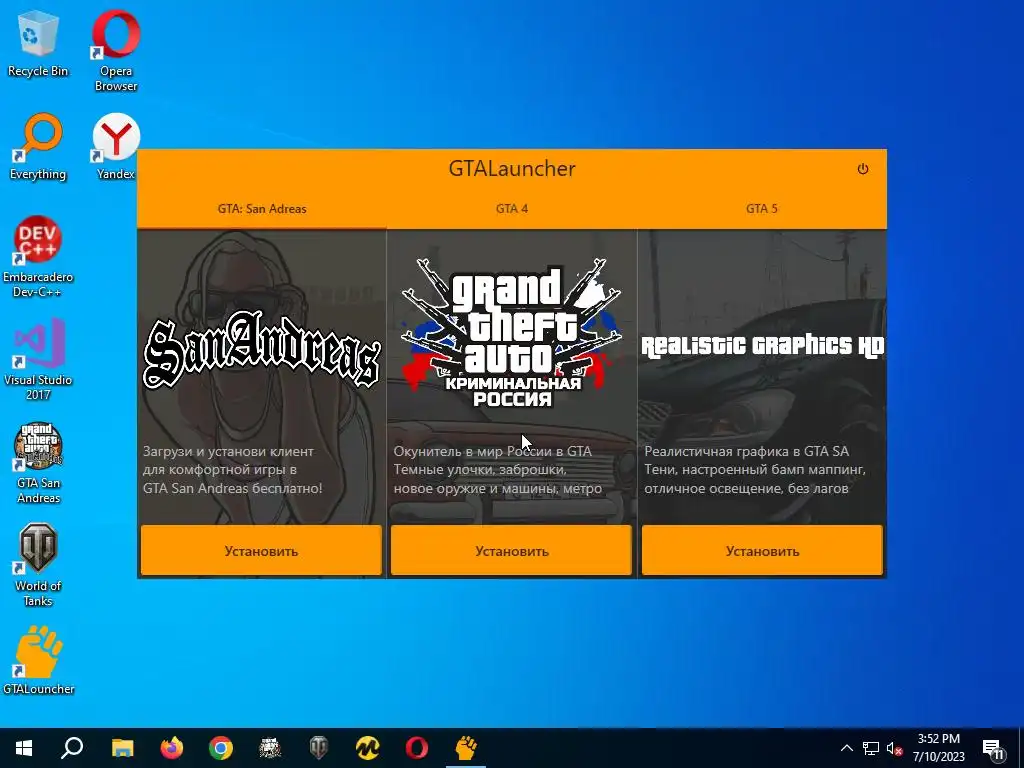This screenshot has width=1024, height=768.
Task: Install Realistic Graphics HD via Установить
Action: pos(762,551)
